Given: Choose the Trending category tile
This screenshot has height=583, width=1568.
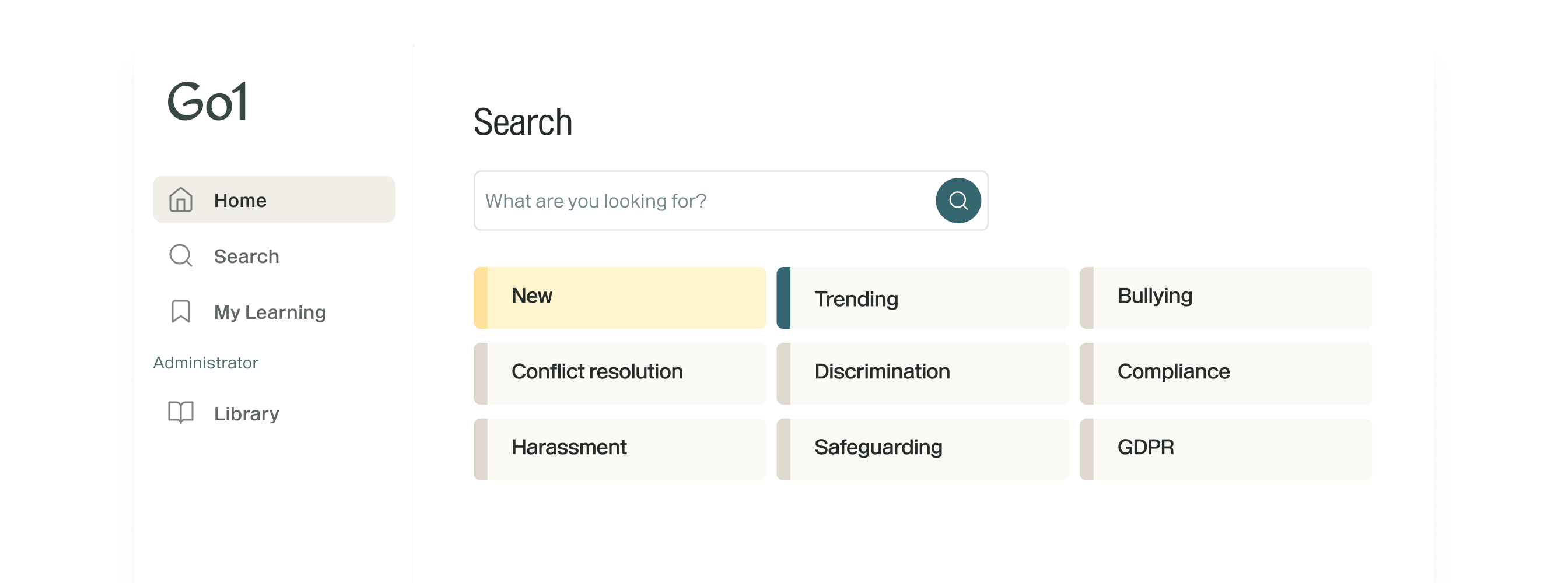Looking at the screenshot, I should (923, 297).
